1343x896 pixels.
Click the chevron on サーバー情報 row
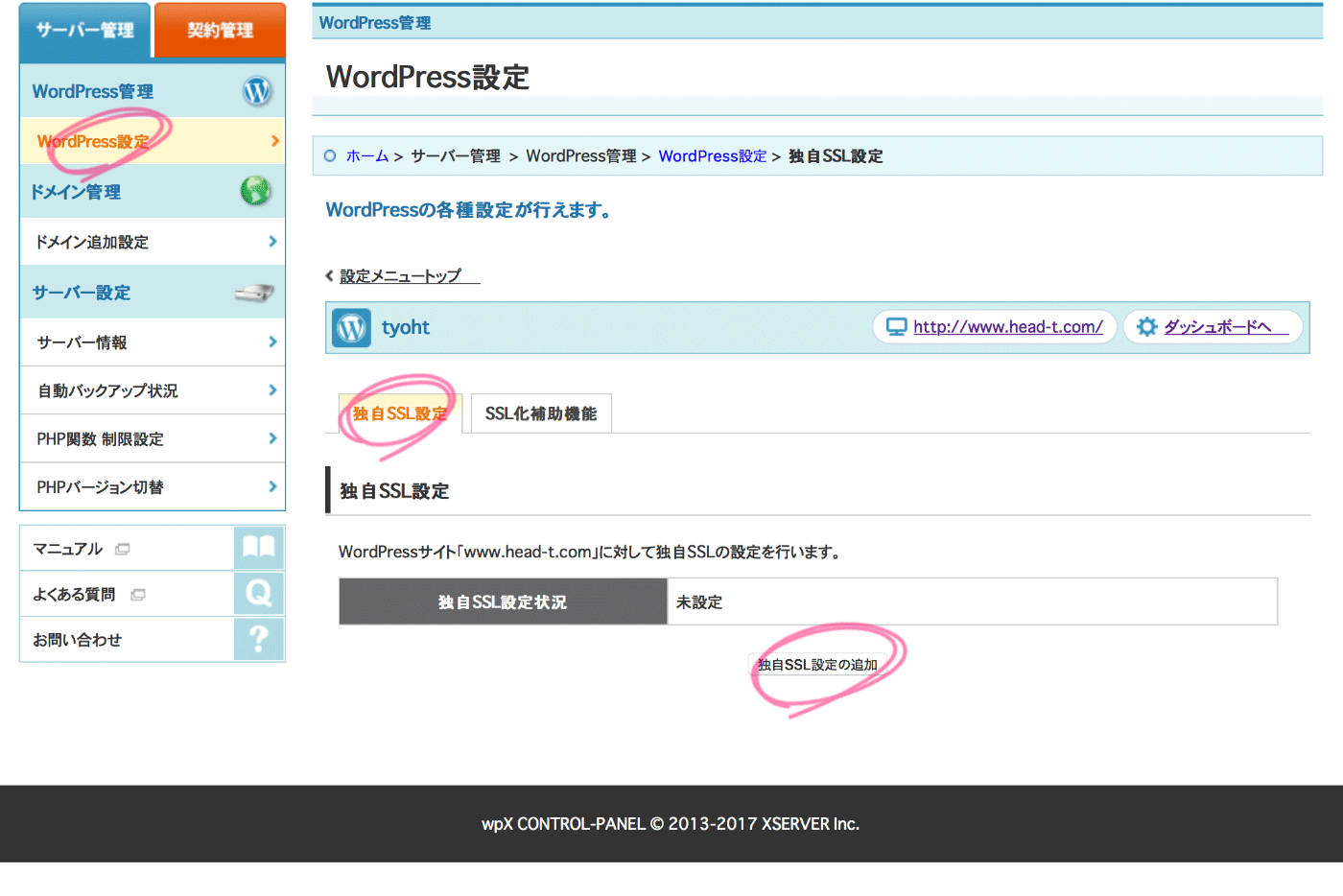(273, 342)
